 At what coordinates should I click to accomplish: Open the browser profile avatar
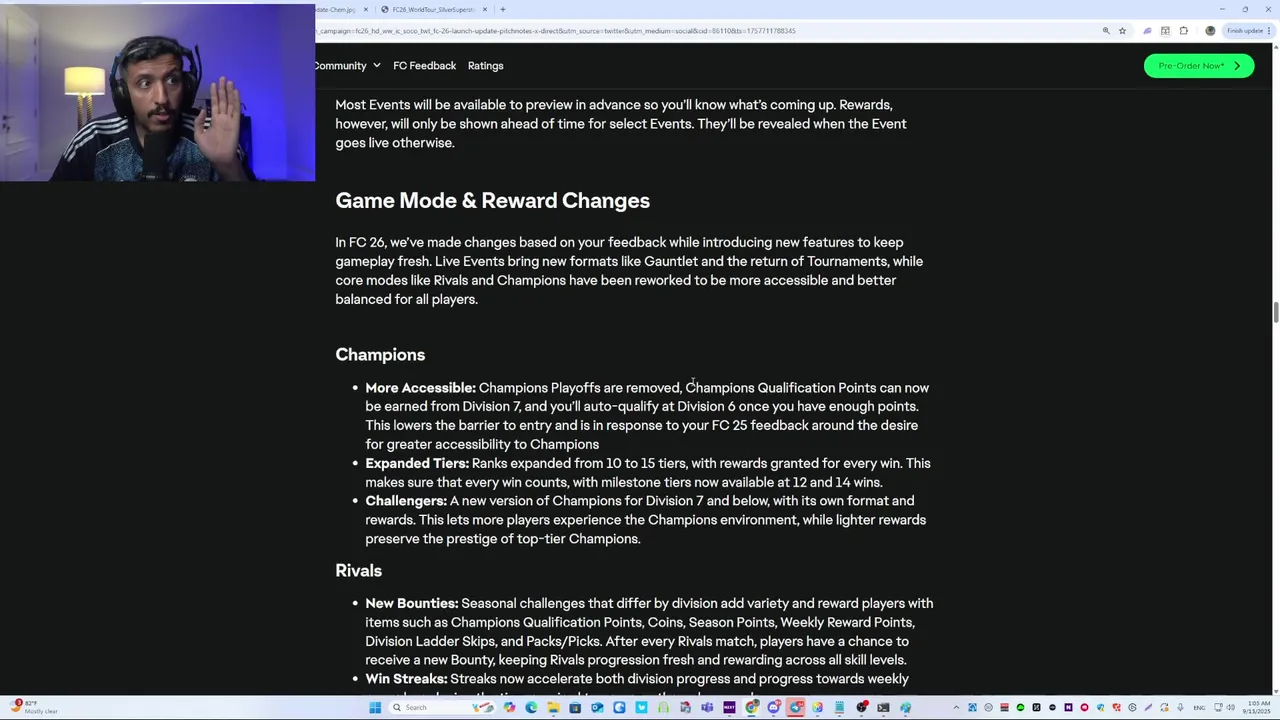coord(1210,31)
